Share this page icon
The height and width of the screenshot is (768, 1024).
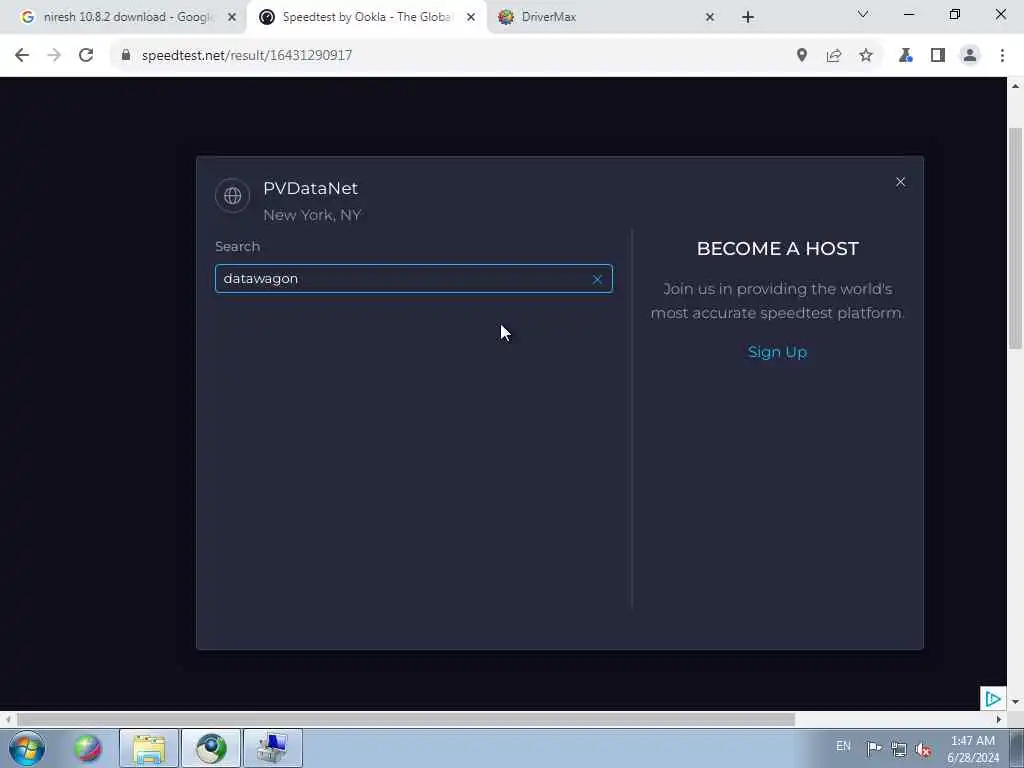pos(834,56)
